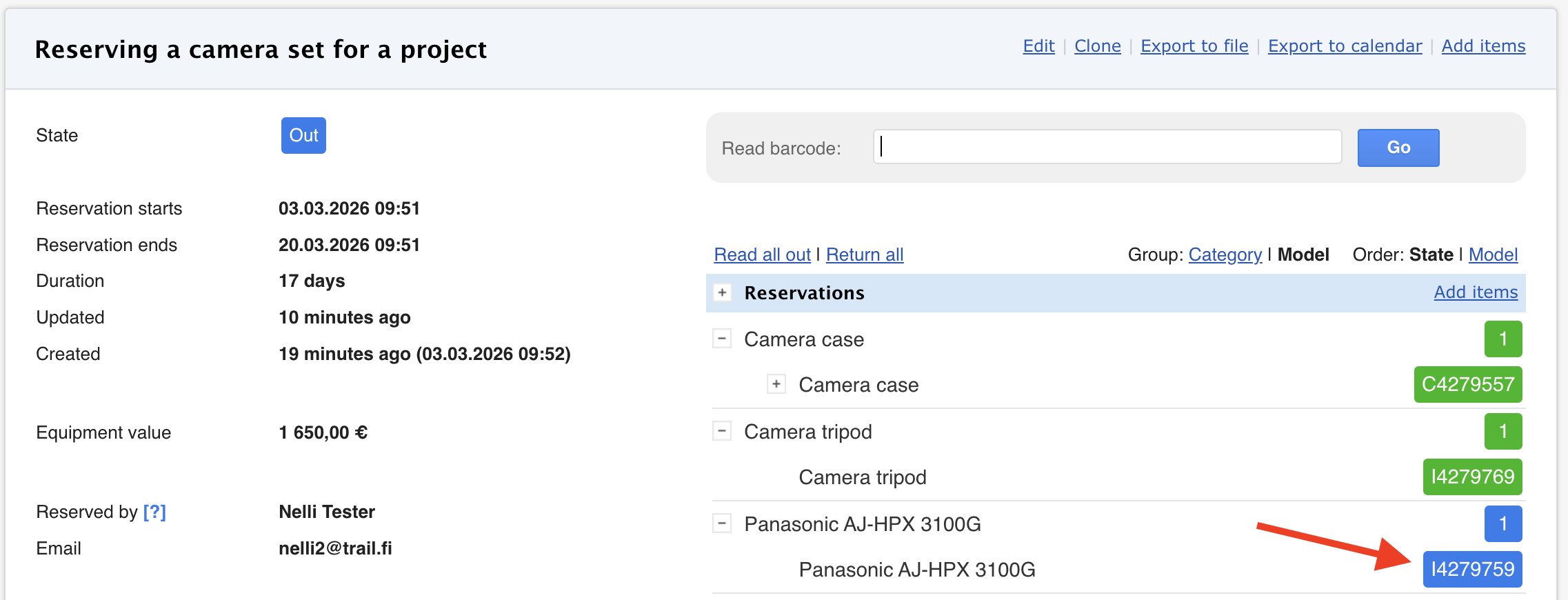
Task: Focus the Read barcode input field
Action: pos(1107,147)
